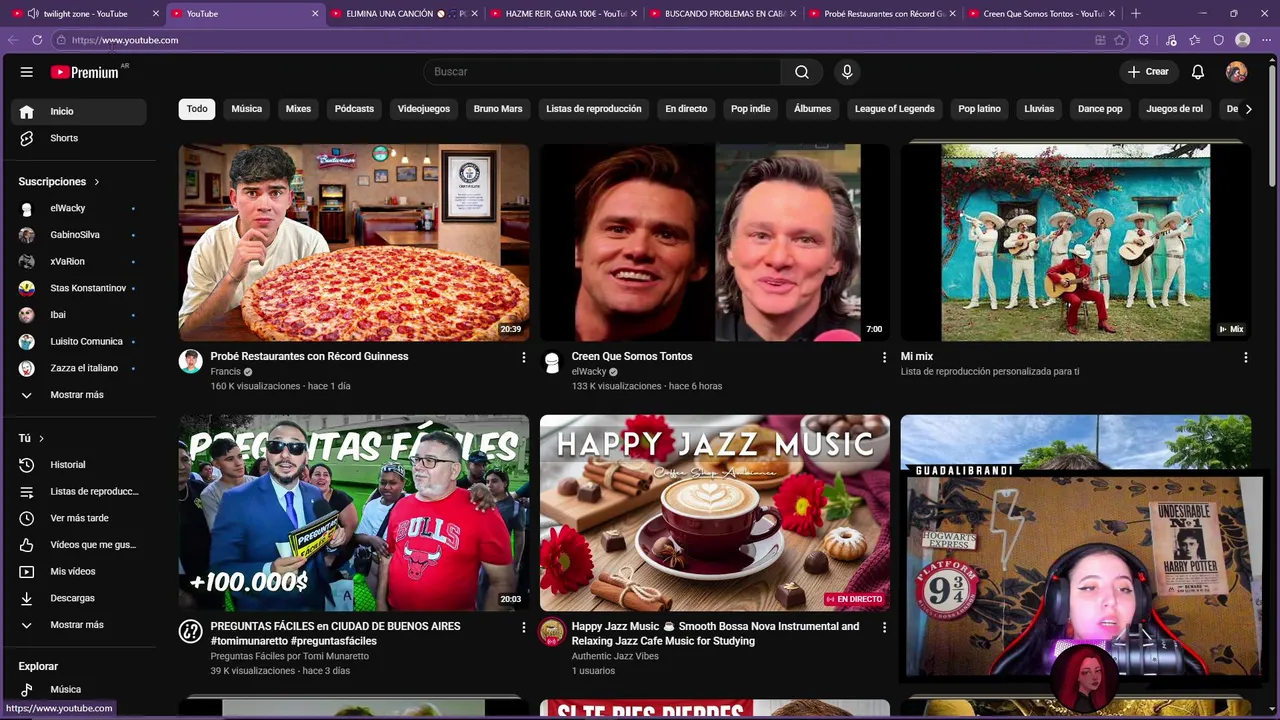Open the hamburger guide menu
The image size is (1280, 720).
[27, 72]
